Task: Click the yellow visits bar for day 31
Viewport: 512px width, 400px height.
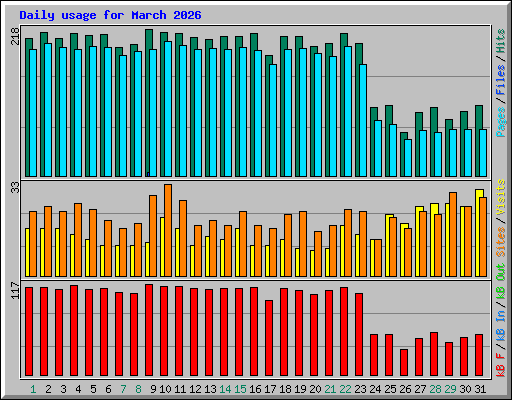Action: pyautogui.click(x=478, y=233)
